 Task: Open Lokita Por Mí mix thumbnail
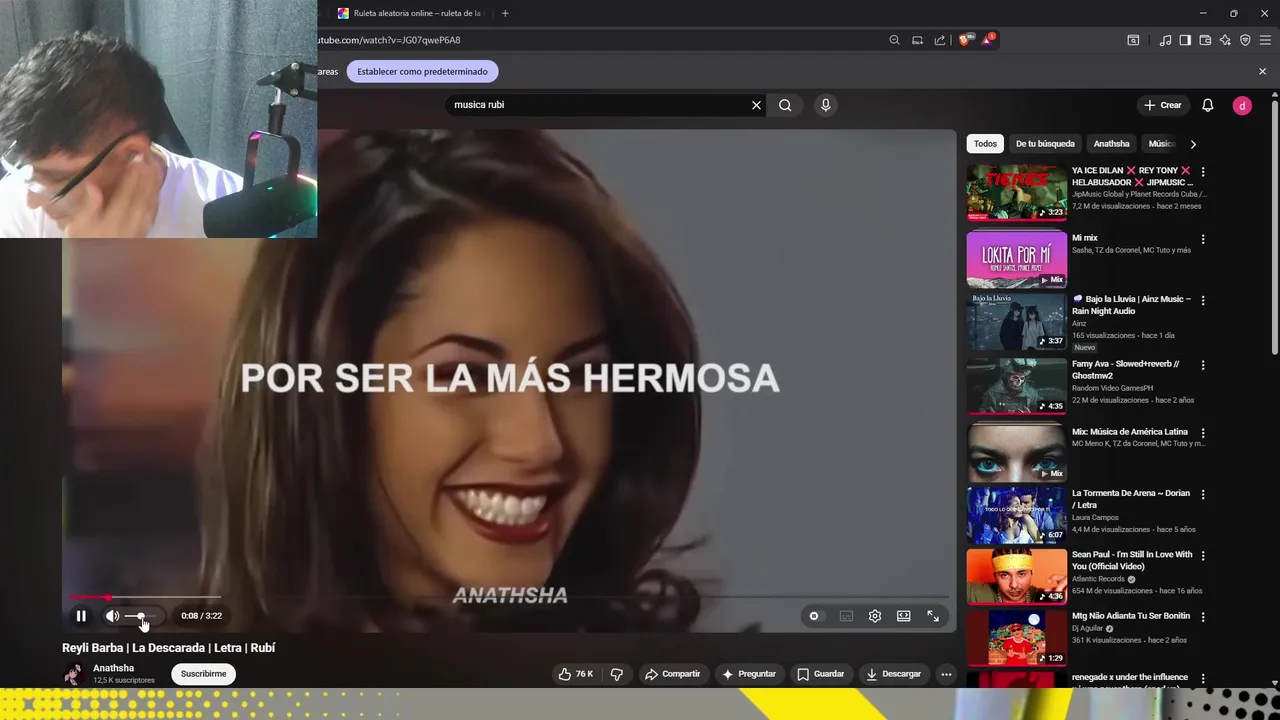point(1016,259)
